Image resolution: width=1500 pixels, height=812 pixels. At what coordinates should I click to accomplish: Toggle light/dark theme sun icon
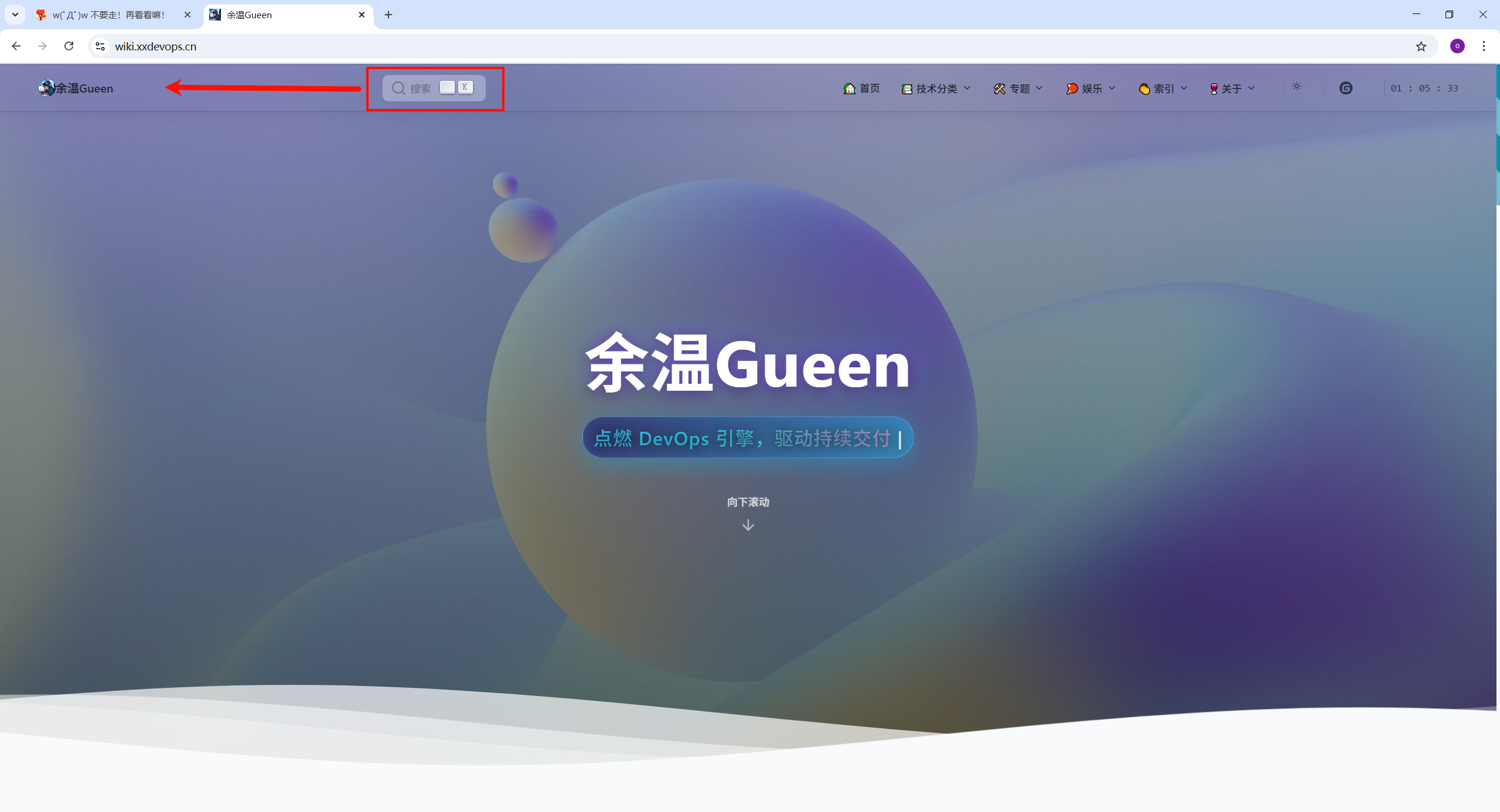pyautogui.click(x=1297, y=87)
